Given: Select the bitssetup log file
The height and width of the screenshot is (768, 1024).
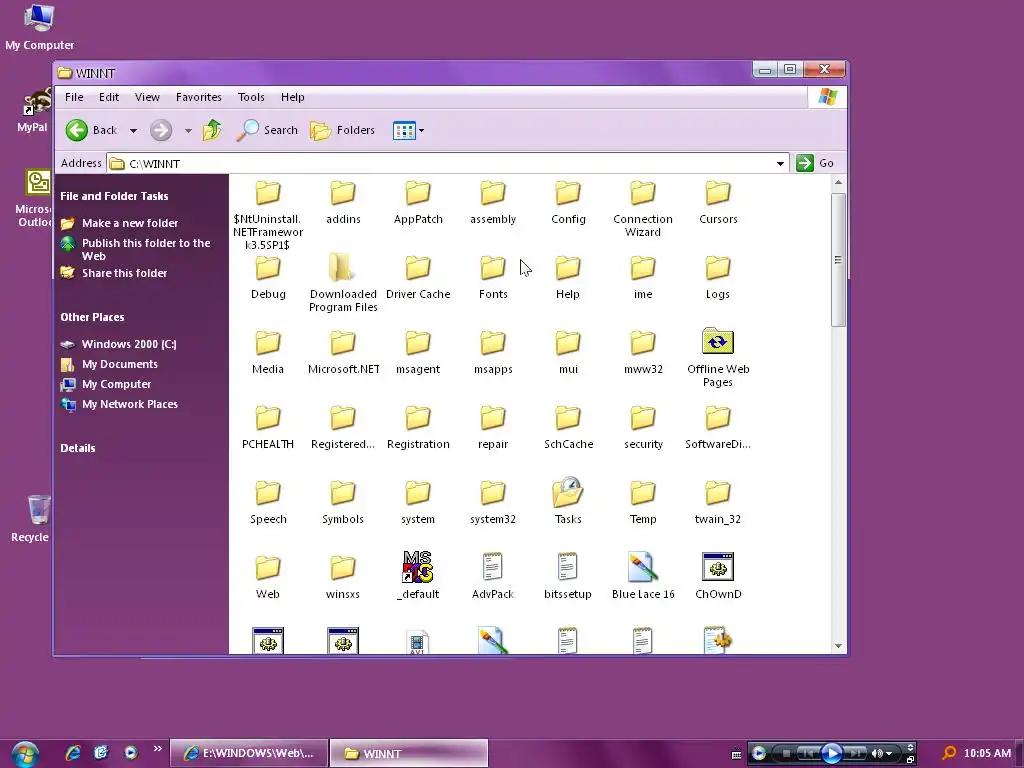Looking at the screenshot, I should tap(568, 576).
